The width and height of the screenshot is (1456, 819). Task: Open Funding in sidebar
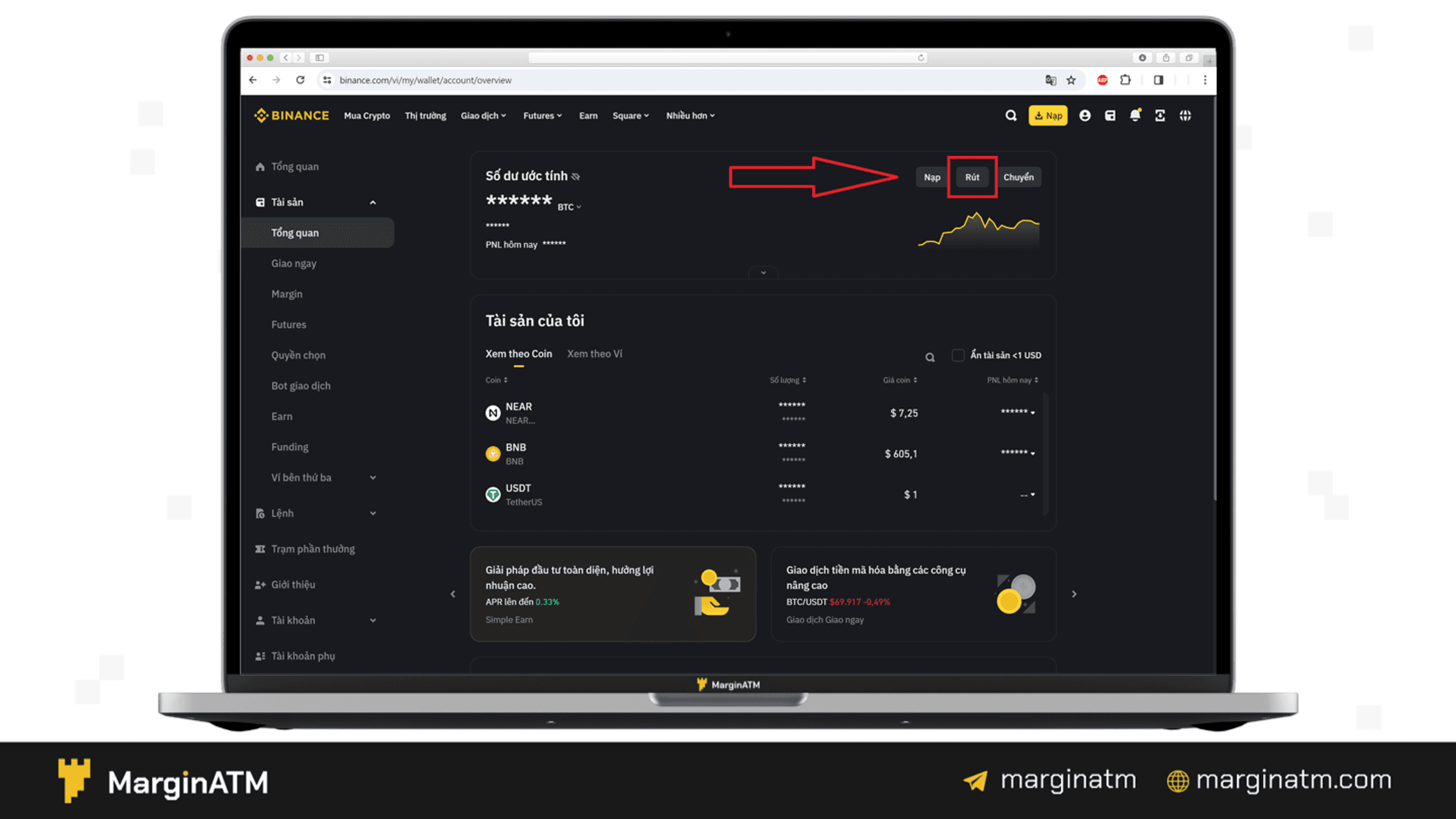pos(289,447)
